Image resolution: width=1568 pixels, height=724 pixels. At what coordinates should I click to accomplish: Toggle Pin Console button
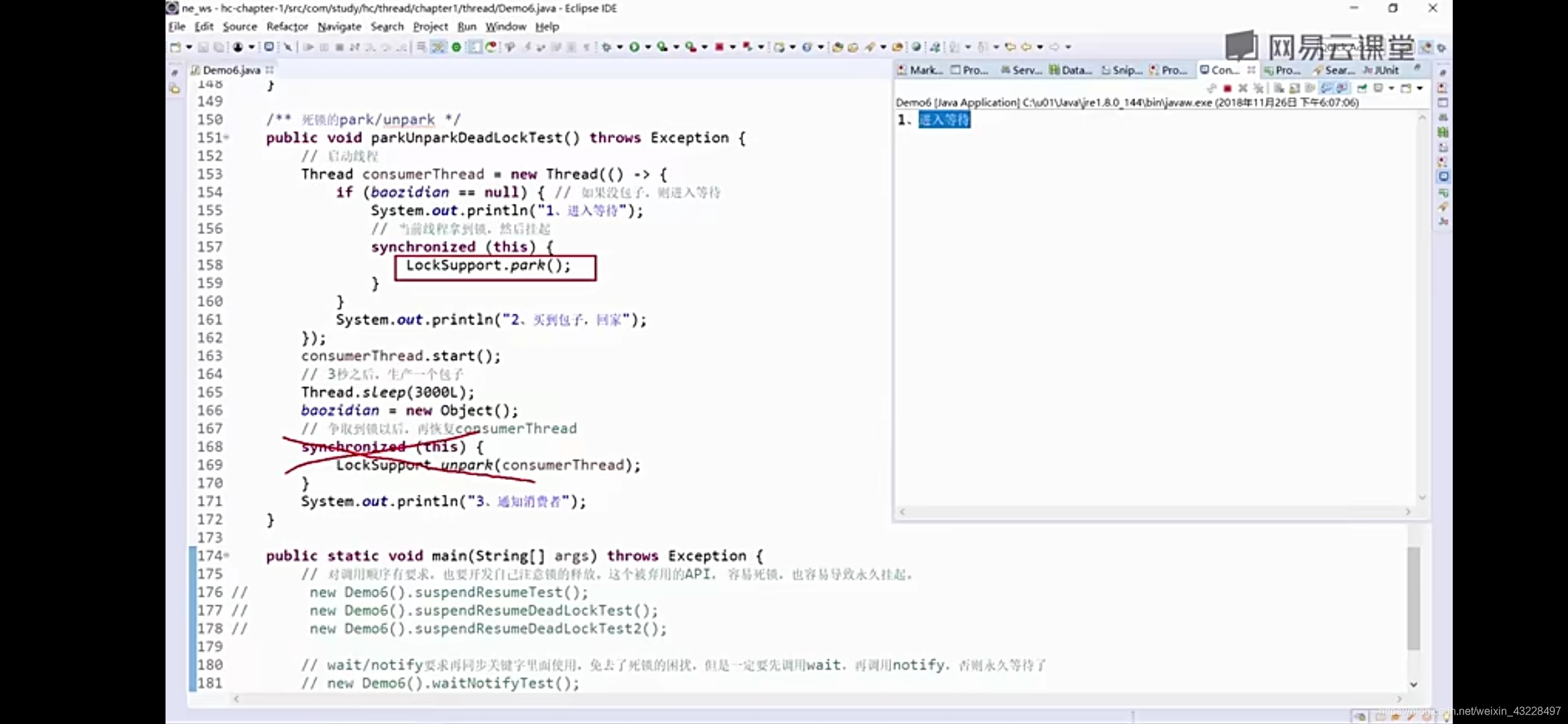coord(1362,88)
